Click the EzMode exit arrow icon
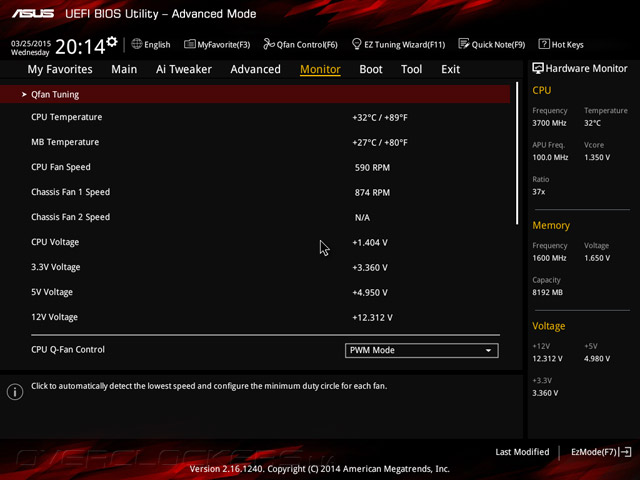The height and width of the screenshot is (480, 640). 625,452
